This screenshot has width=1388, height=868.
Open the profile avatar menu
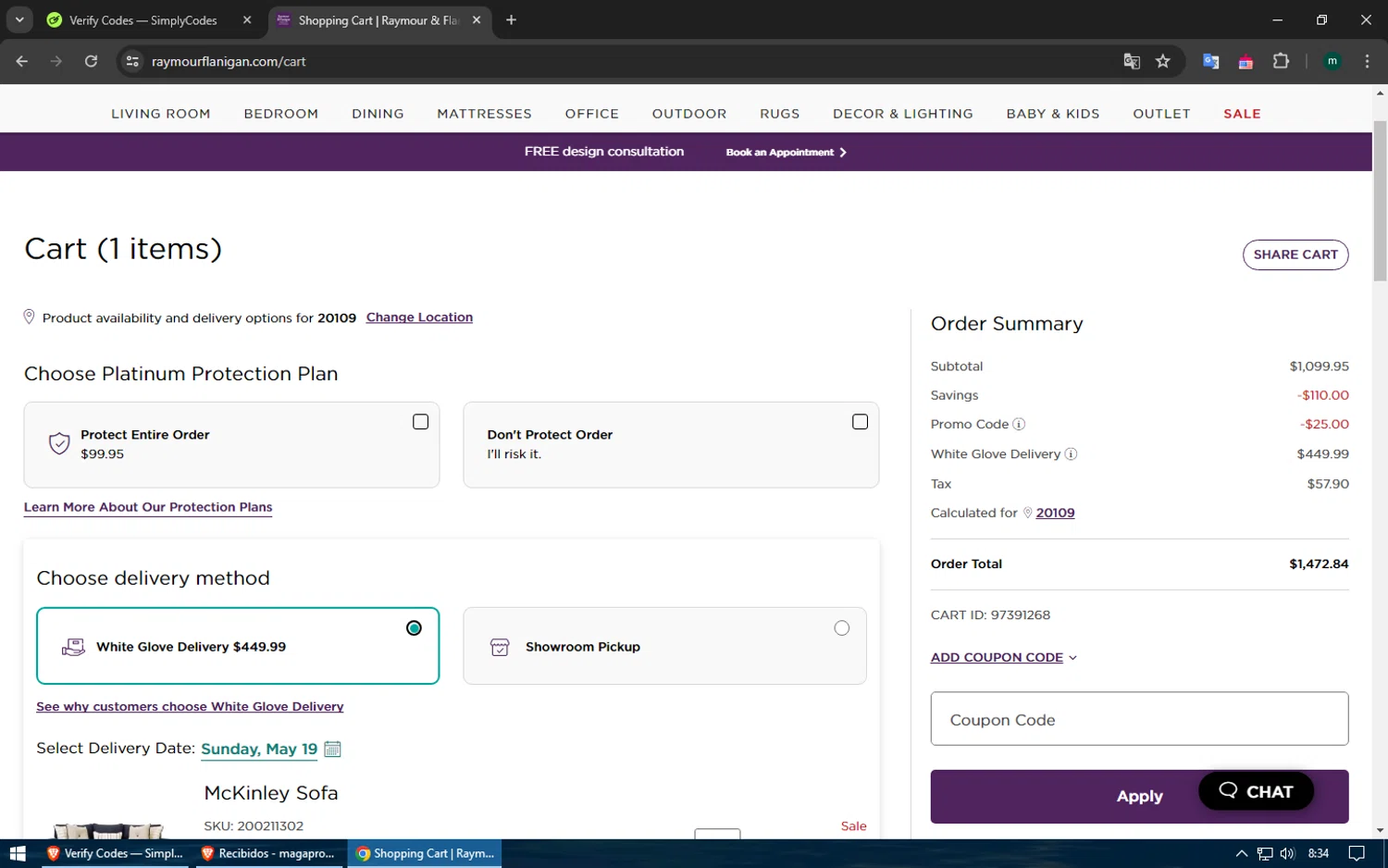[1332, 61]
